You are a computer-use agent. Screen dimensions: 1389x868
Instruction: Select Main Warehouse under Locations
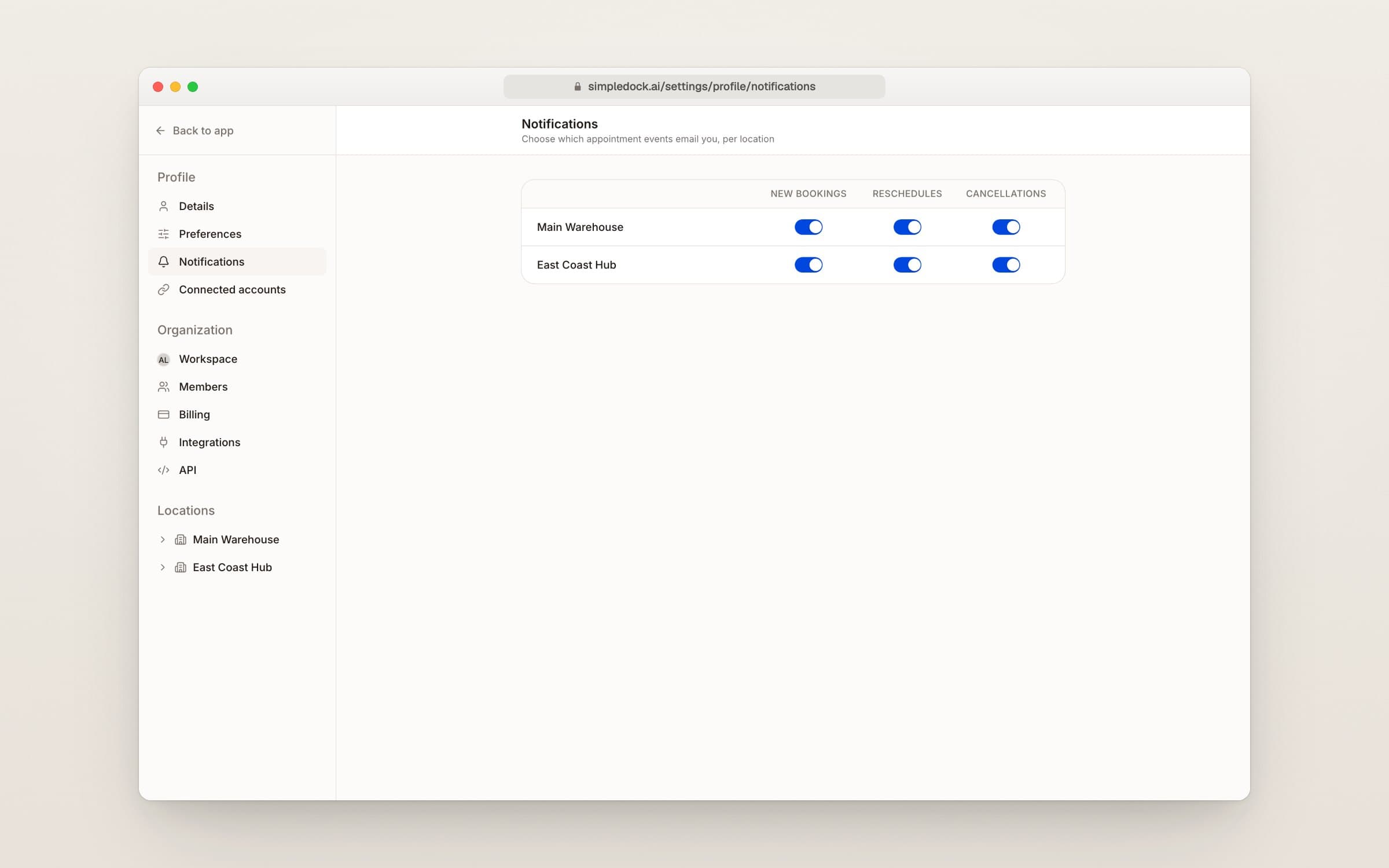pos(237,539)
